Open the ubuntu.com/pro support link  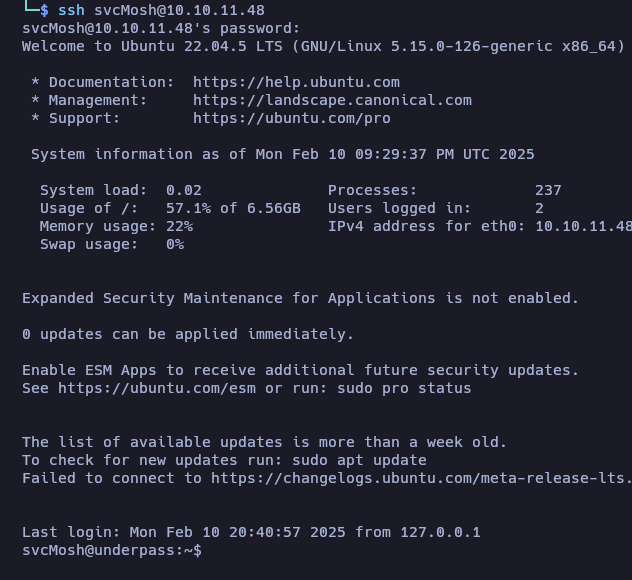click(292, 118)
